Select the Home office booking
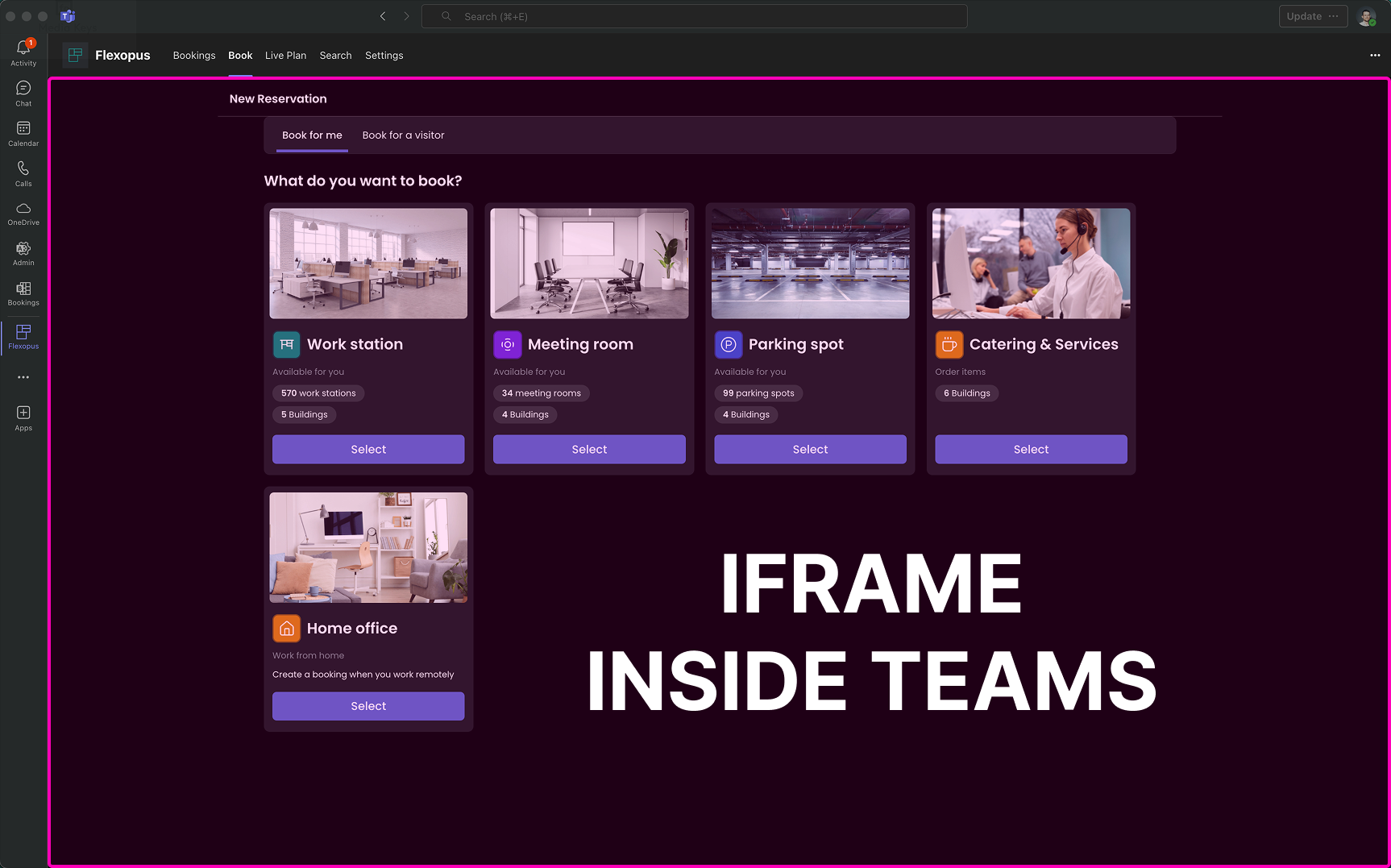 (368, 706)
